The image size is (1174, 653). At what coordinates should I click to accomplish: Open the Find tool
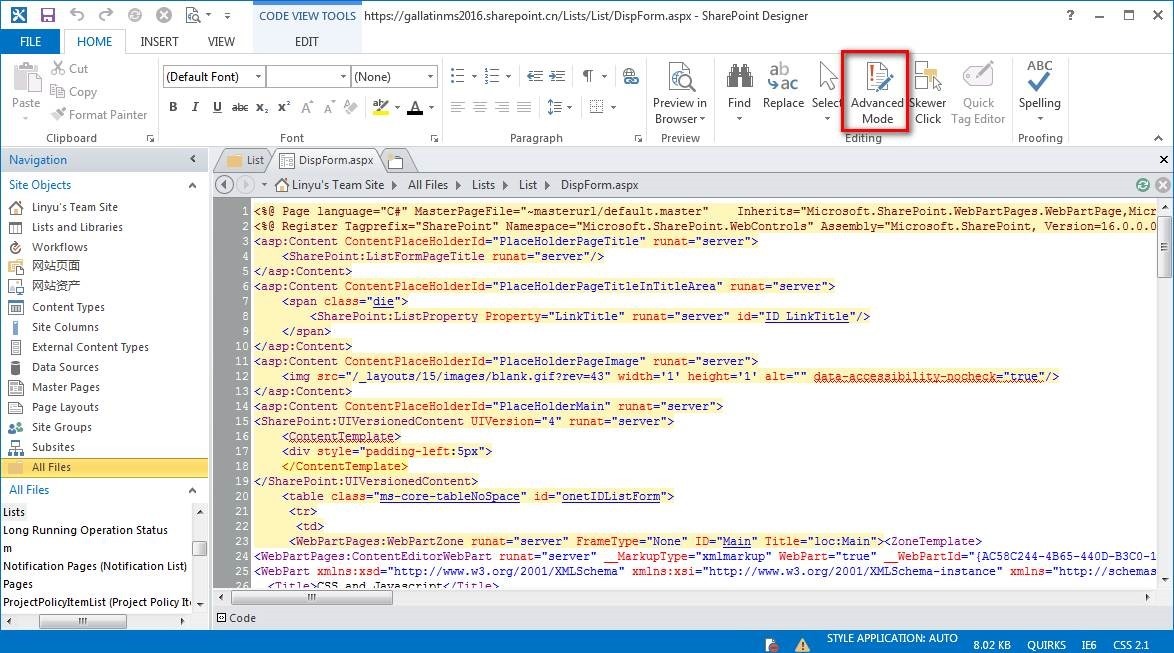coord(739,90)
